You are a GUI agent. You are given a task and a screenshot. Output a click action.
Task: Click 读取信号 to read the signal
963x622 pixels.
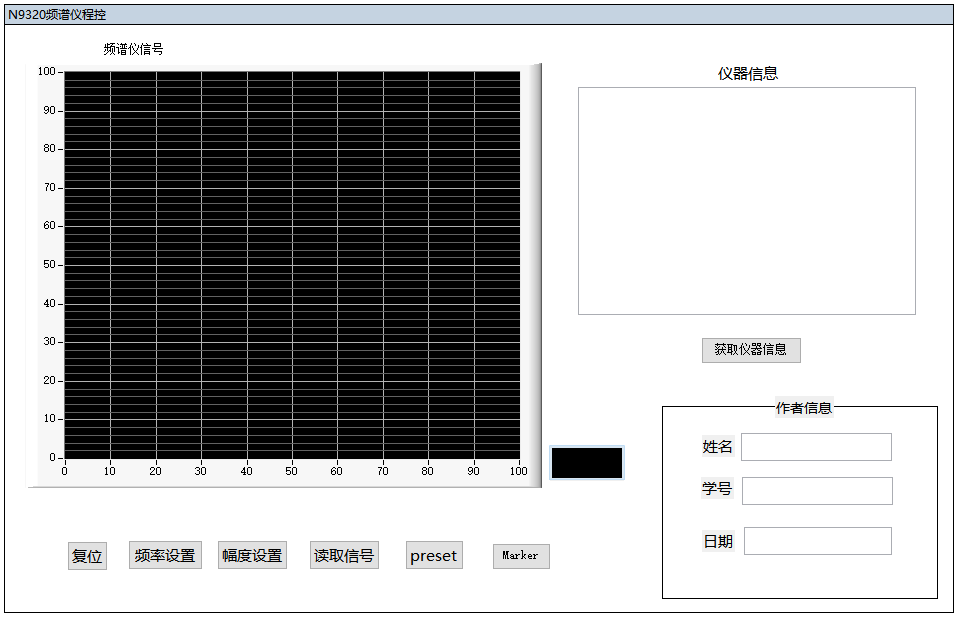click(344, 555)
